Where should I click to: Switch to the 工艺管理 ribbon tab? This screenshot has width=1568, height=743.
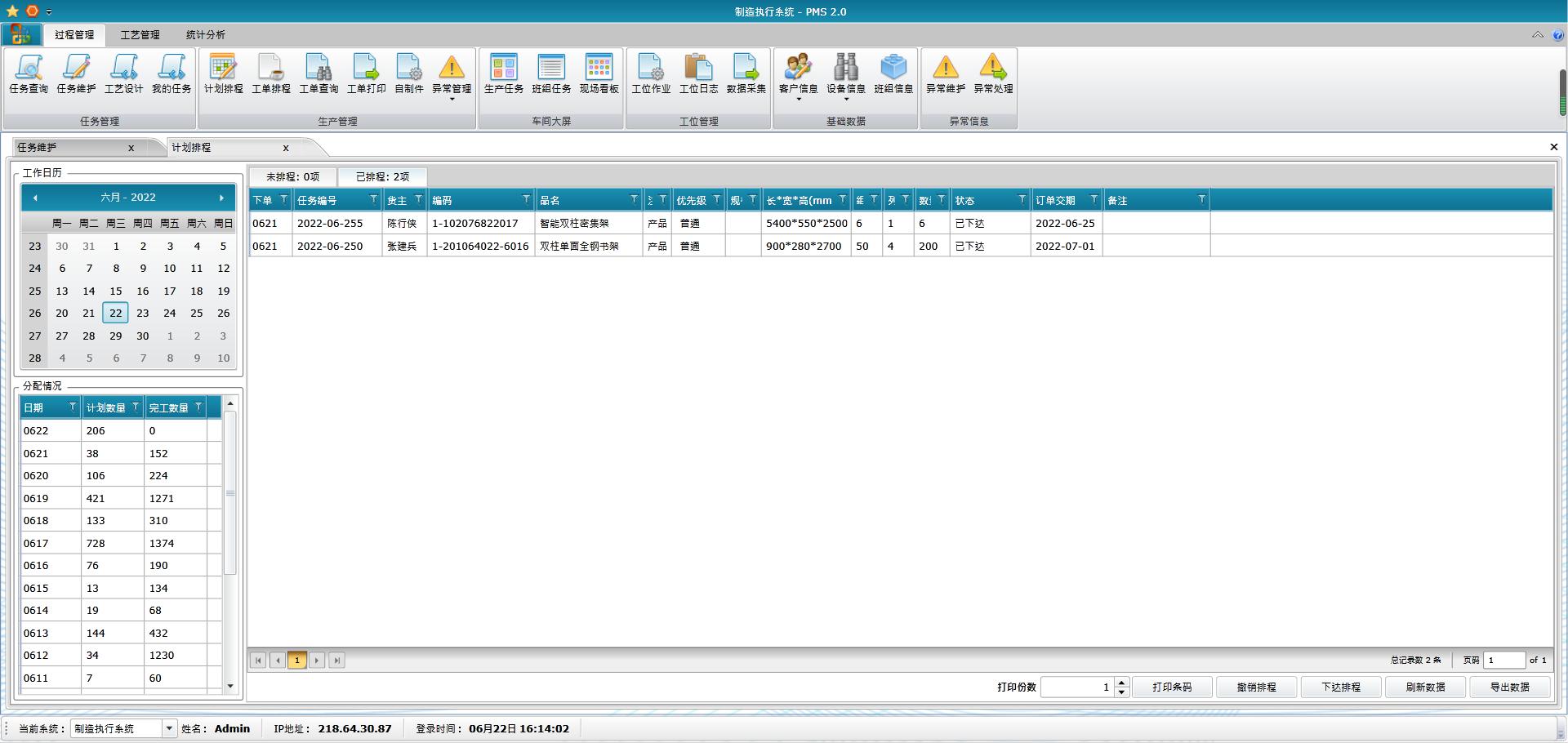click(140, 35)
